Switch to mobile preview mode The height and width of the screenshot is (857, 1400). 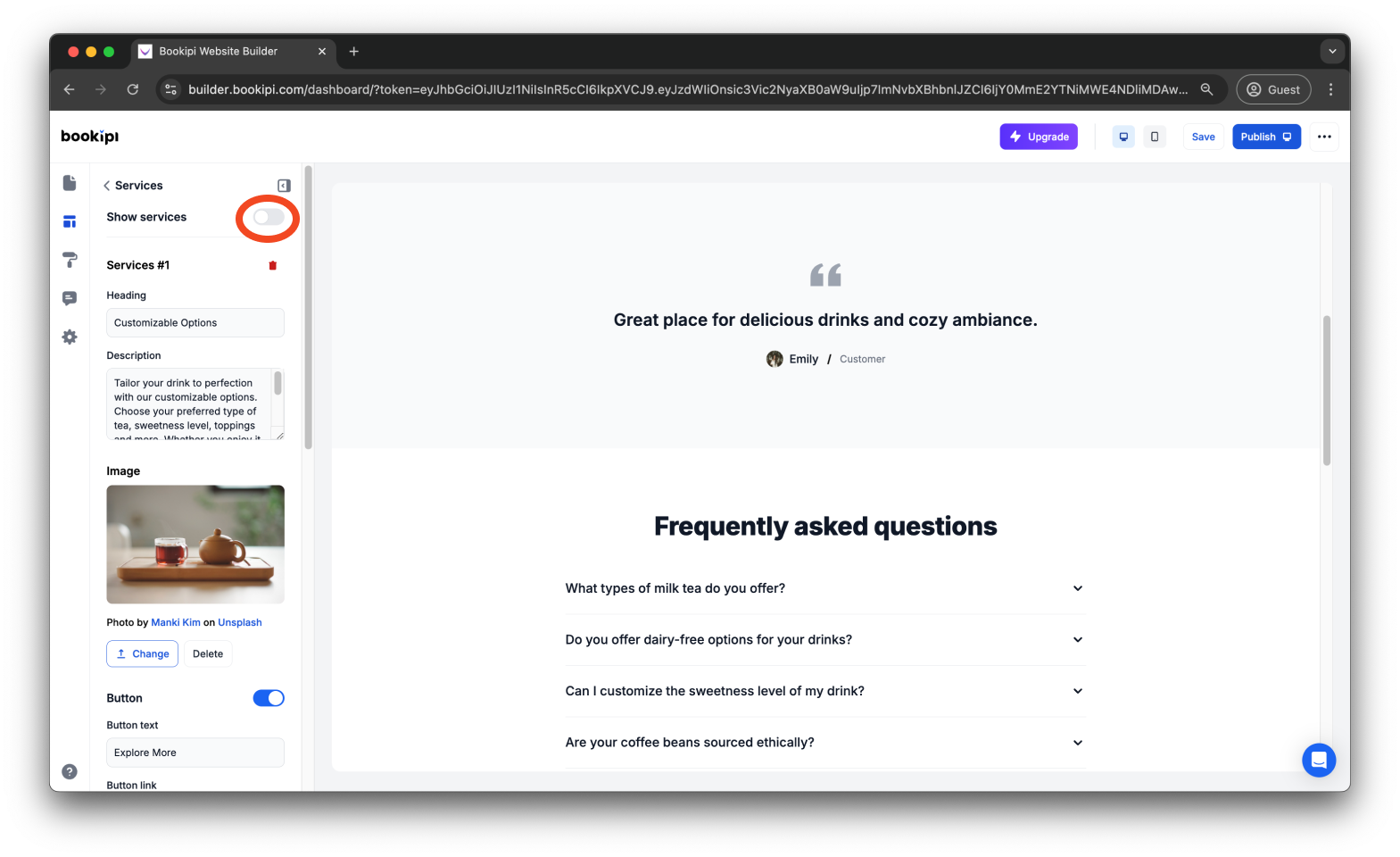pos(1155,137)
